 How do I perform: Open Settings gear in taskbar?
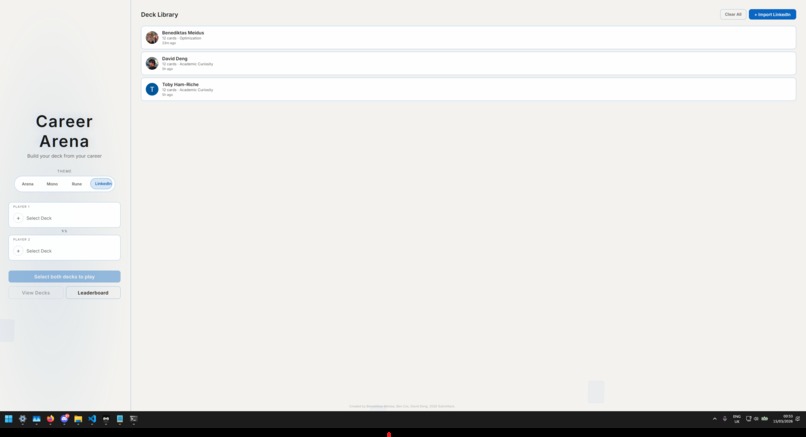[x=23, y=419]
